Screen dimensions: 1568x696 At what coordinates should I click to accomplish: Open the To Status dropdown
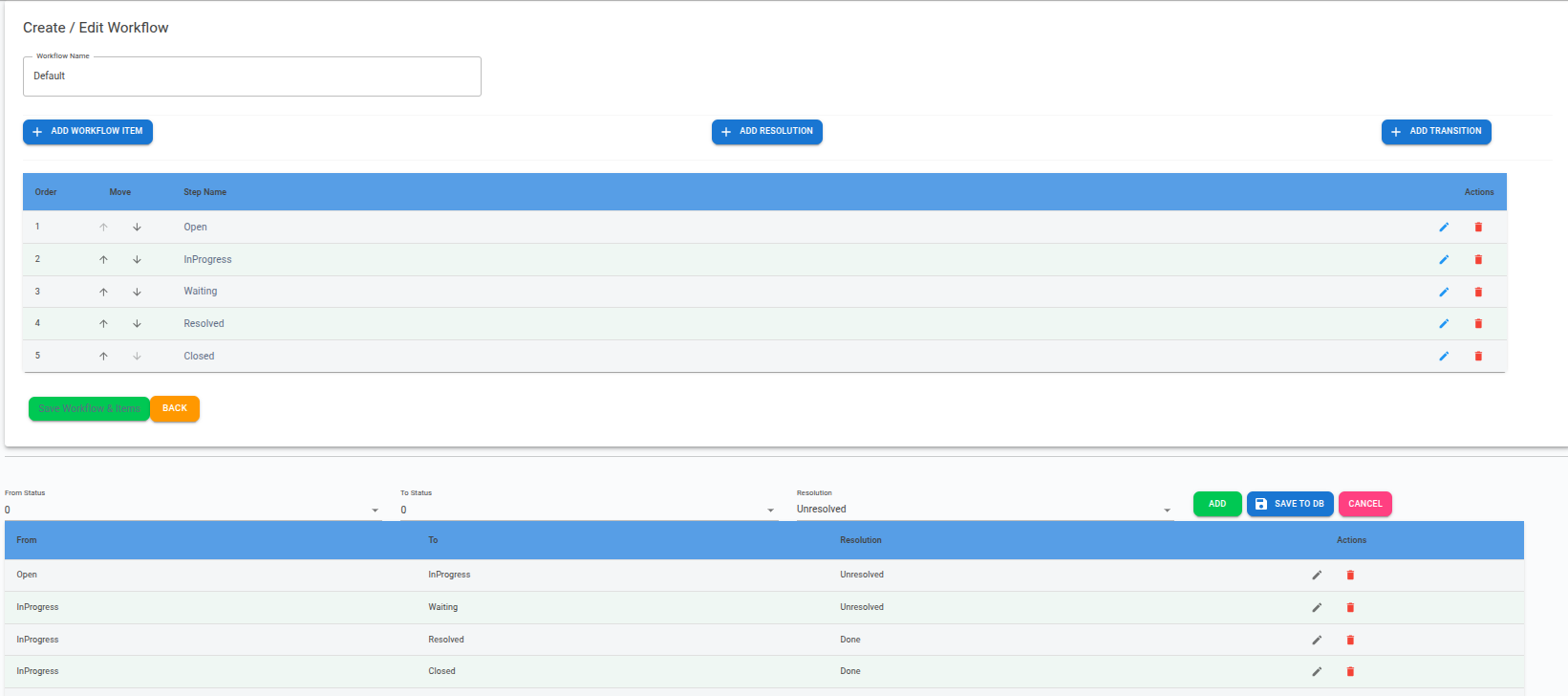(x=589, y=510)
